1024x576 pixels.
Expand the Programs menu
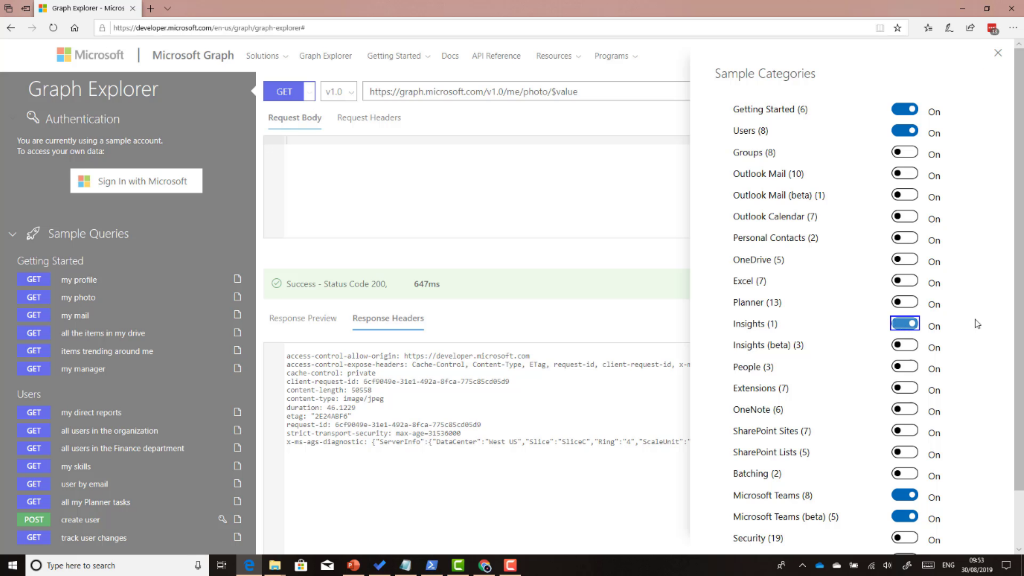(x=616, y=56)
